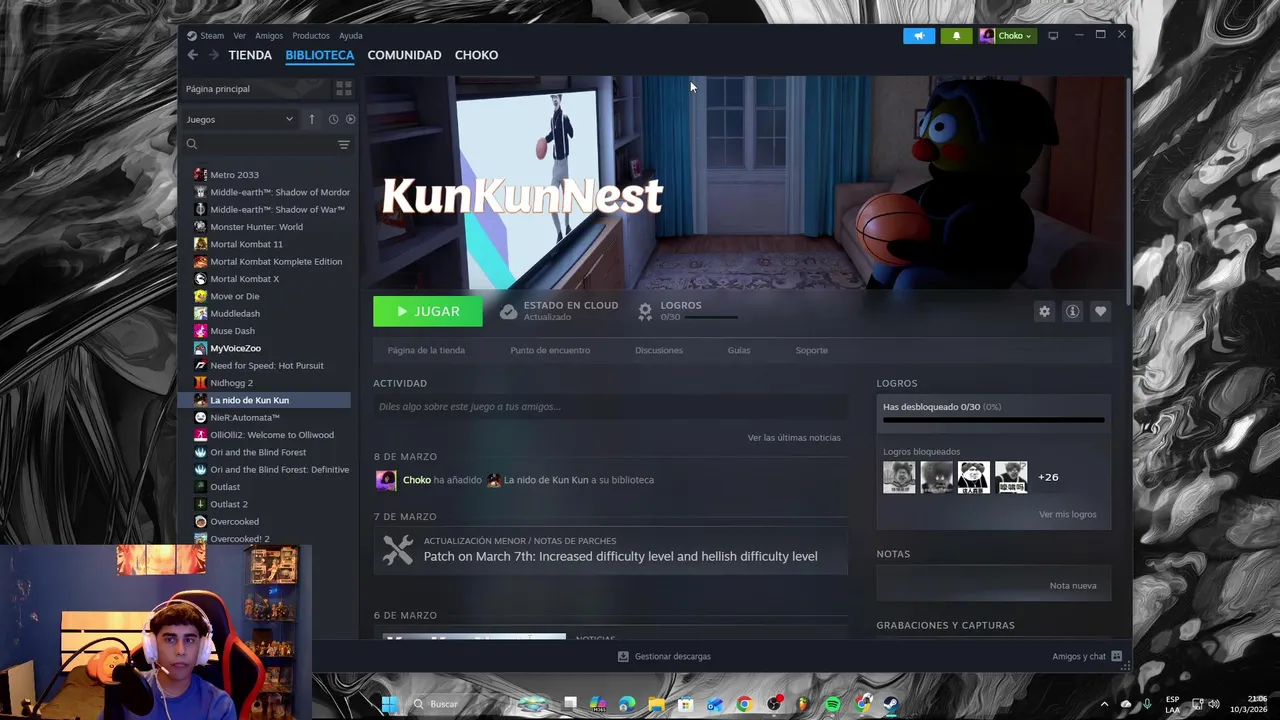Screen dimensions: 1280x720
Task: Go back with the left arrow
Action: 193,55
